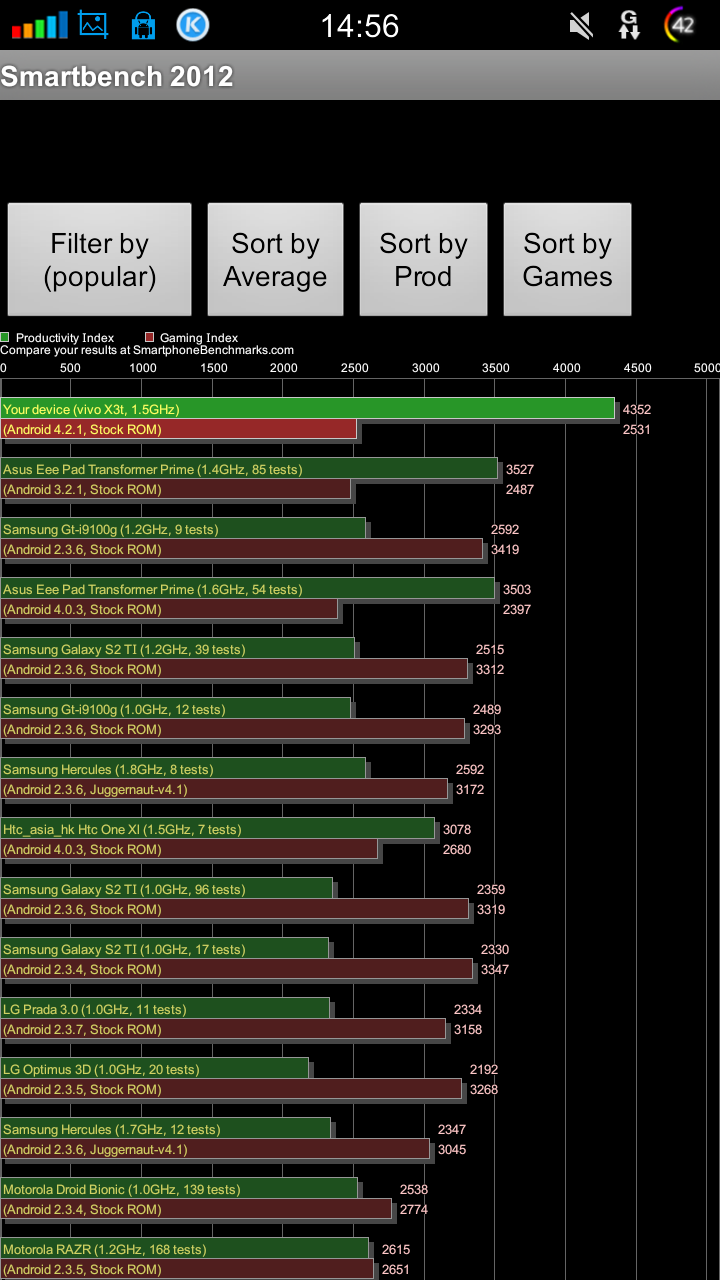Screen dimensions: 720x1280
Task: Tap the Android 4.0.3 bar under Asus 1.6GHz
Action: tap(169, 609)
